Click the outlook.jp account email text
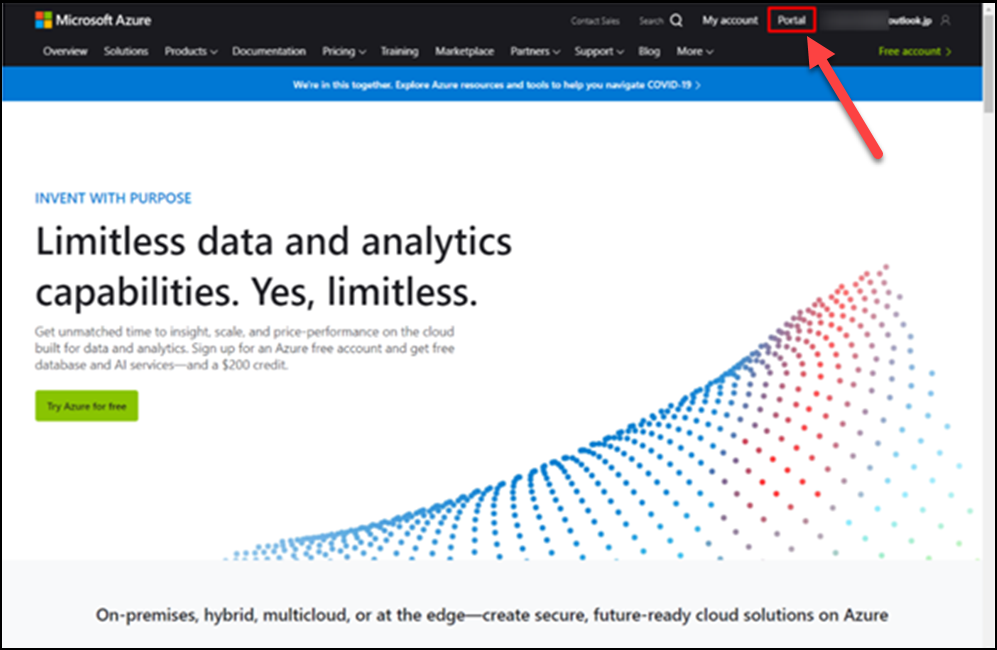This screenshot has height=650, width=997. pyautogui.click(x=910, y=21)
